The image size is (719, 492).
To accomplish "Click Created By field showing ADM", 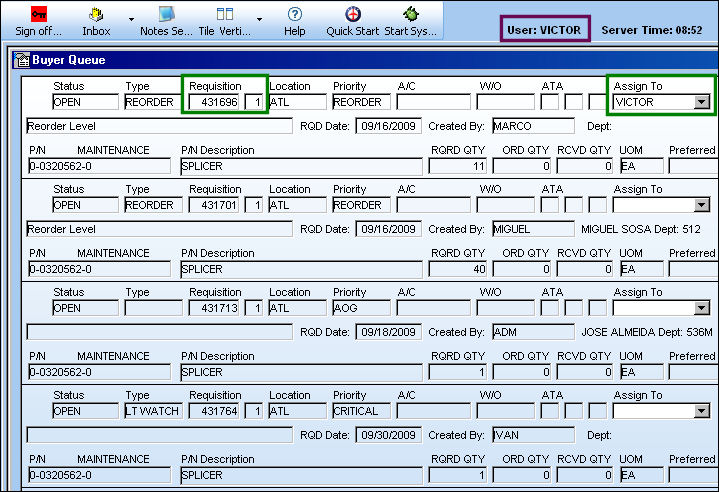I will point(533,332).
